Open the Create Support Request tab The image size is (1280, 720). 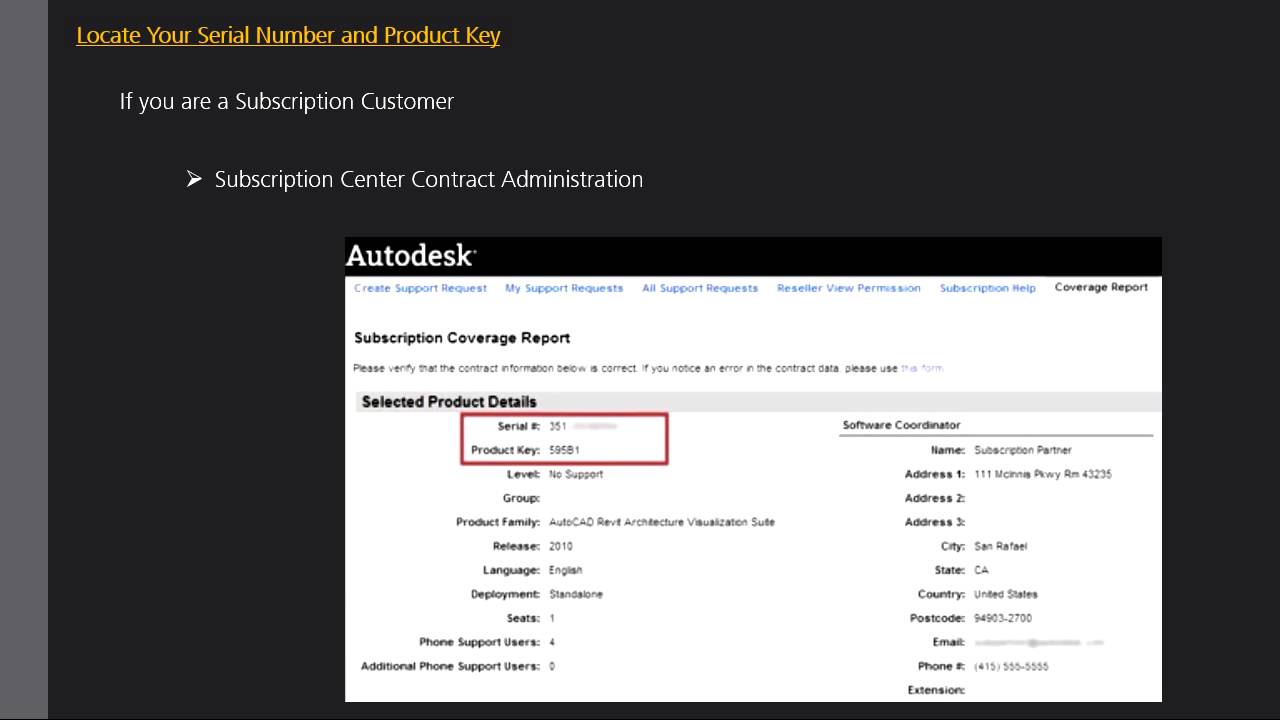point(420,288)
